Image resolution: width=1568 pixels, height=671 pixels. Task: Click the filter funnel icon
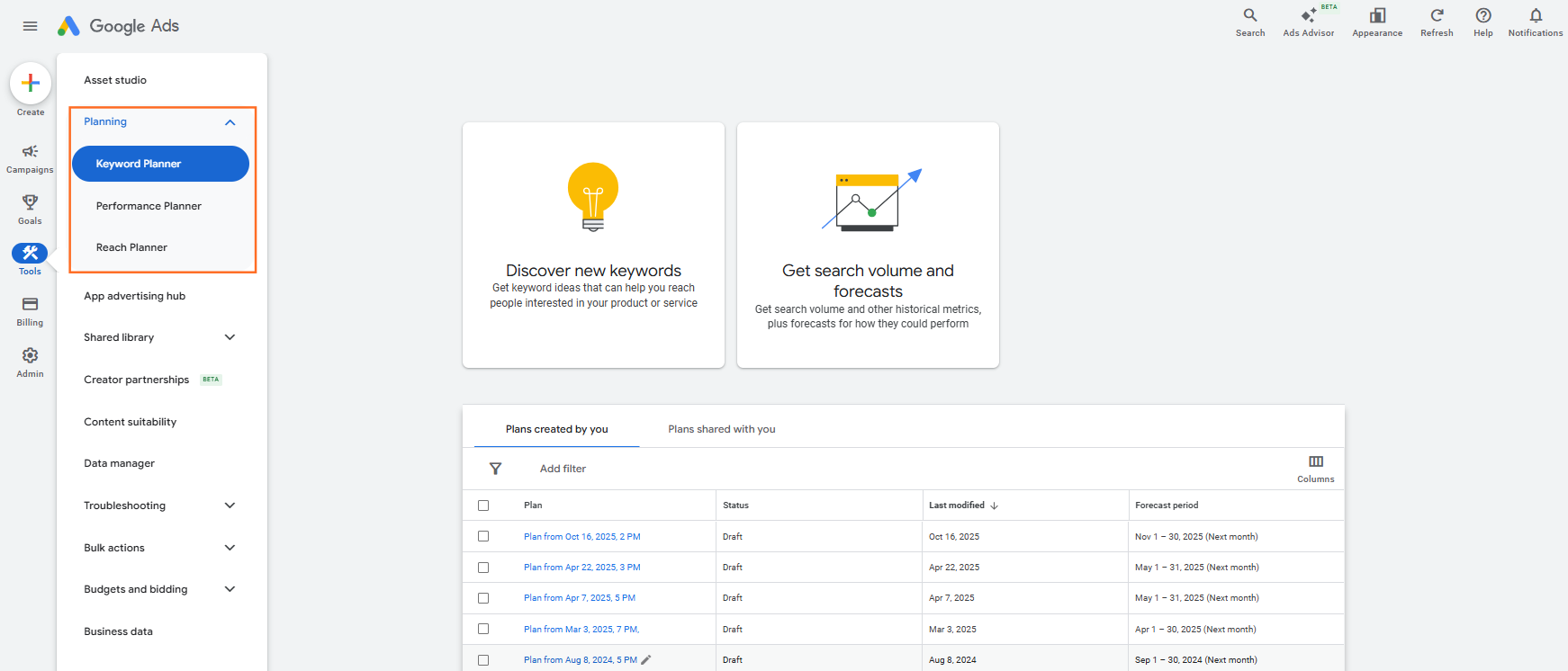(x=495, y=469)
